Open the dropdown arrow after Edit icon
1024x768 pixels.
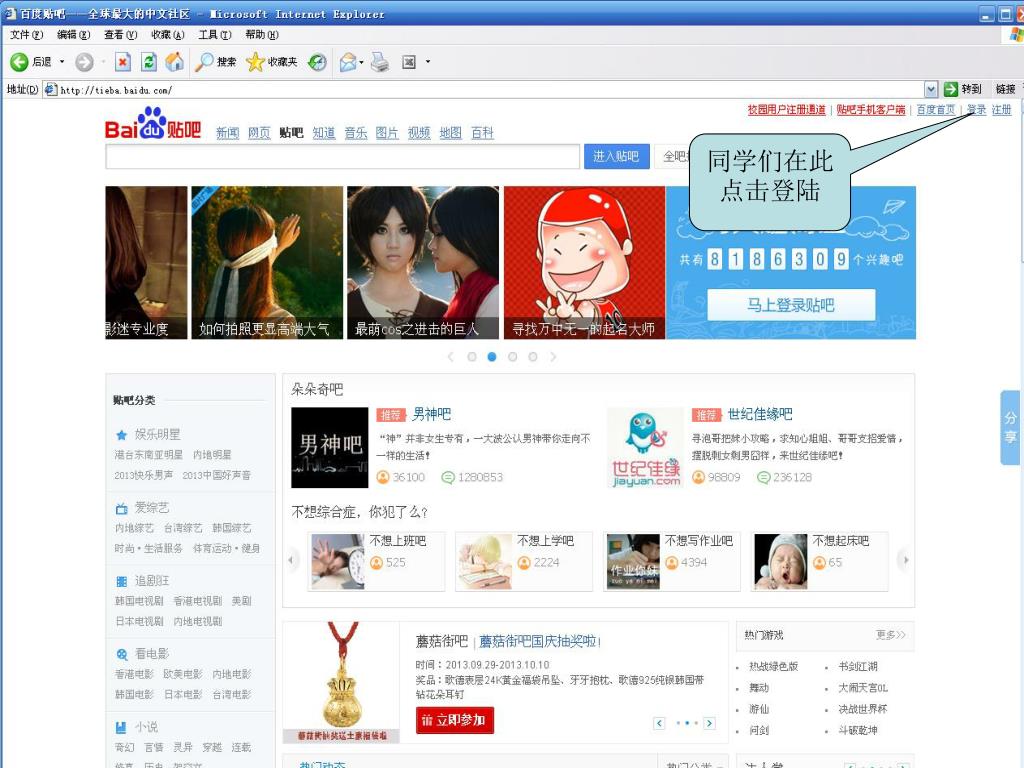click(428, 62)
